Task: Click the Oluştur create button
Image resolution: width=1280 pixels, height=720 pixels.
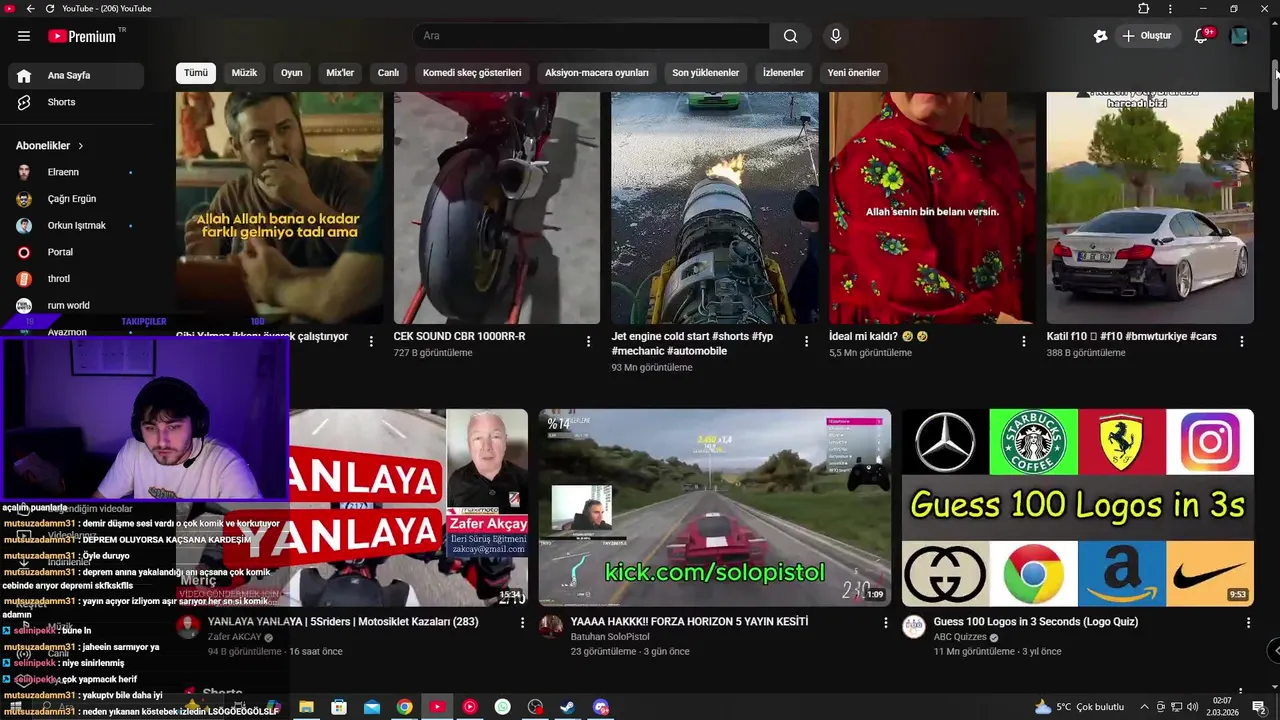Action: tap(1147, 36)
